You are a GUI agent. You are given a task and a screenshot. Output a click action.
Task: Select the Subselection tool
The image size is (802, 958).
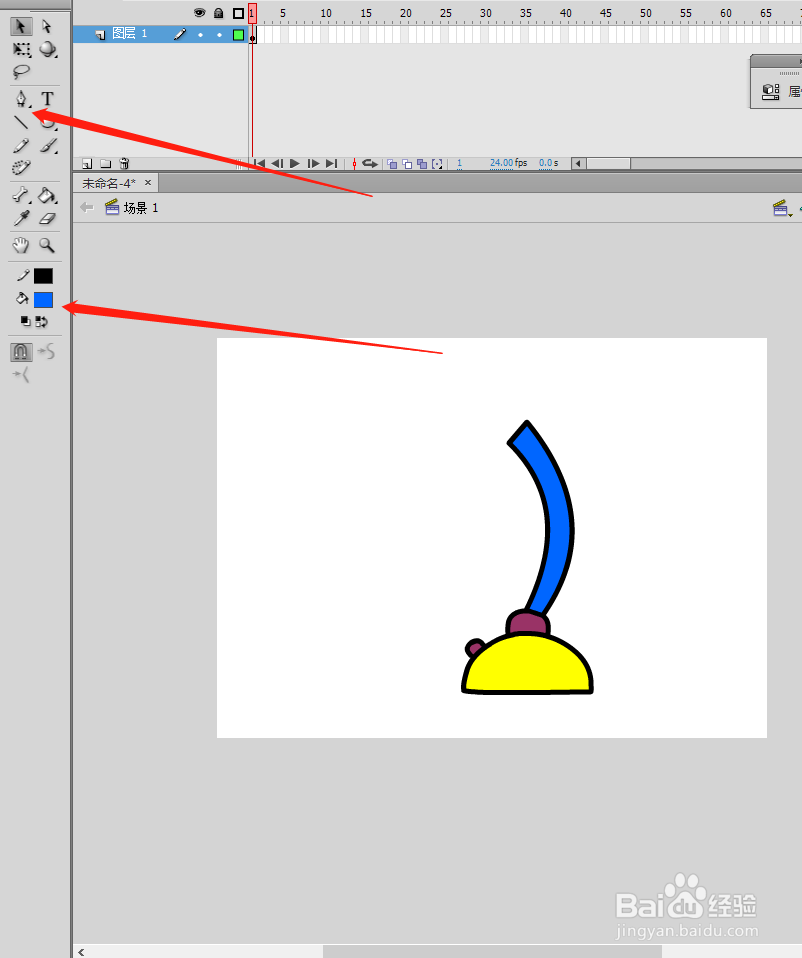47,26
